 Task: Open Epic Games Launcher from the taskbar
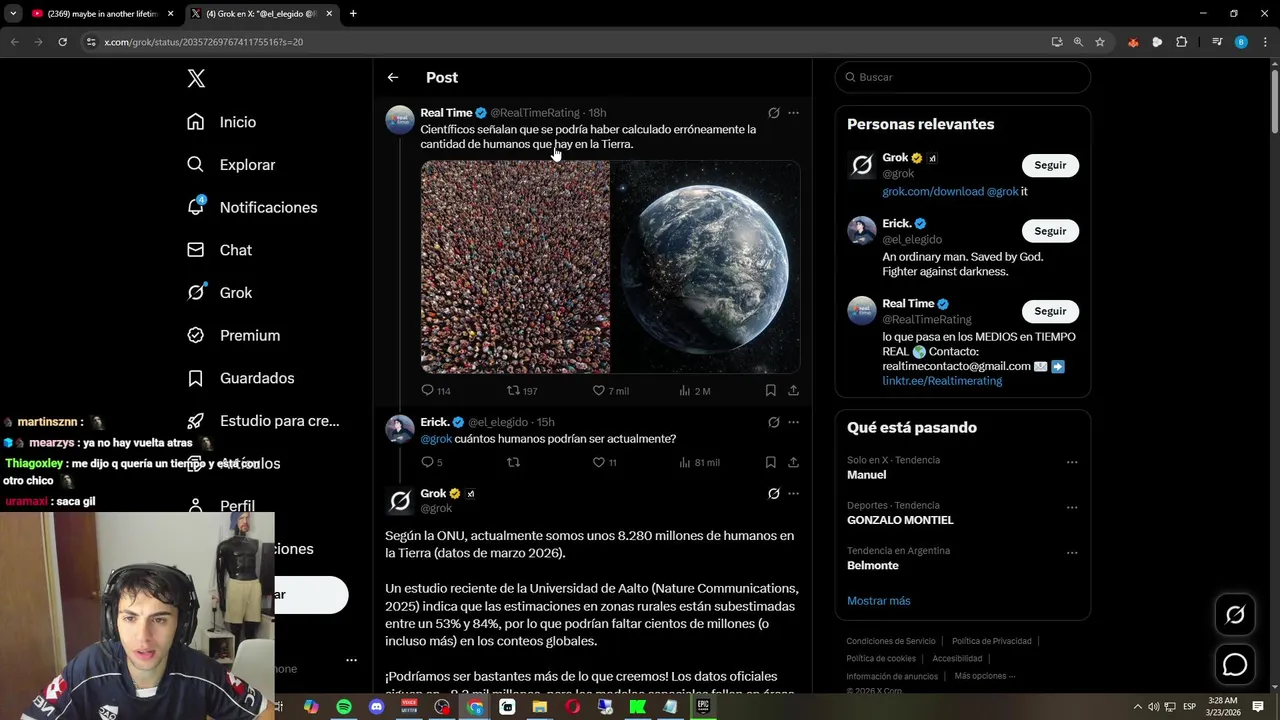[703, 707]
